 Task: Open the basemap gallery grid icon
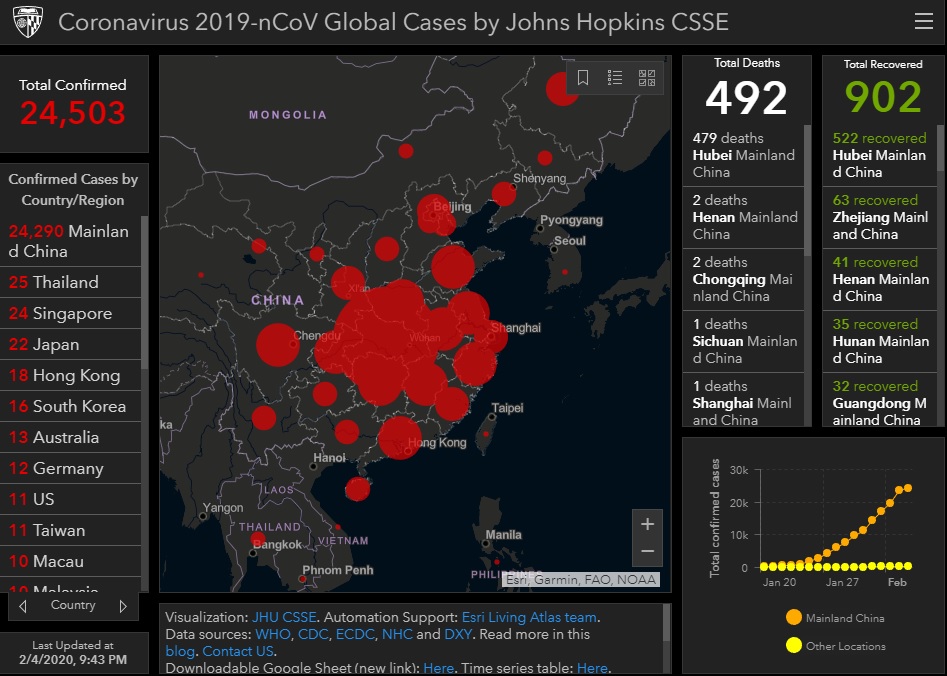pos(647,77)
